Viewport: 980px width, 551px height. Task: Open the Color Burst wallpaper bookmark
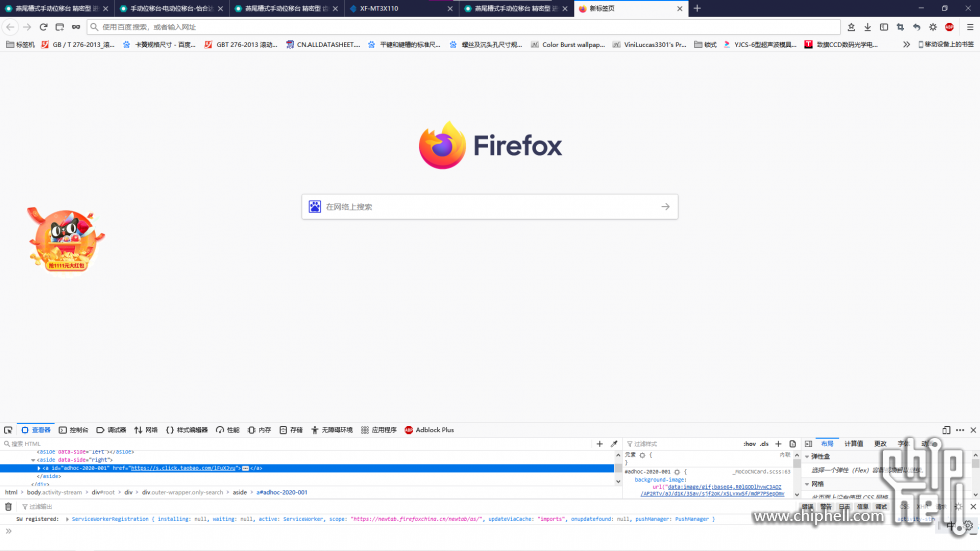click(x=568, y=44)
